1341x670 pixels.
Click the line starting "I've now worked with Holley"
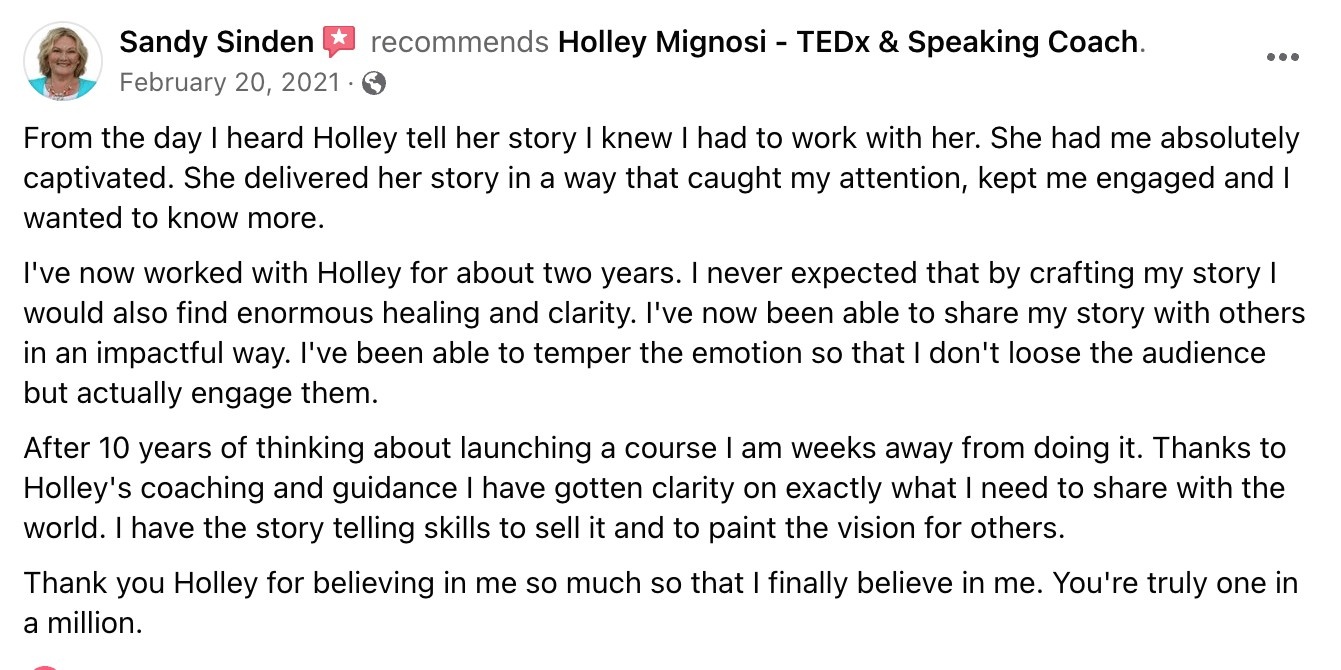[x=650, y=273]
